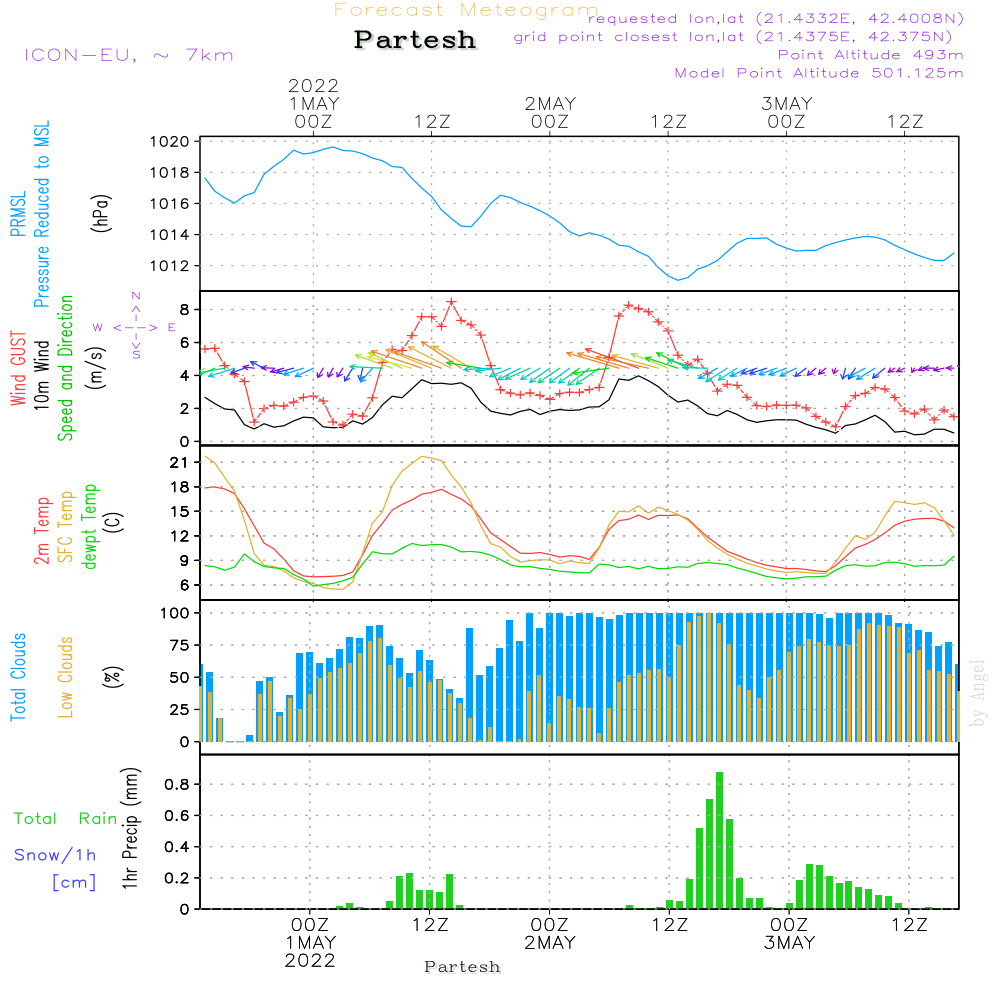This screenshot has width=1000, height=1000.
Task: Select the ICON-EU ~7km model label
Action: [x=129, y=55]
